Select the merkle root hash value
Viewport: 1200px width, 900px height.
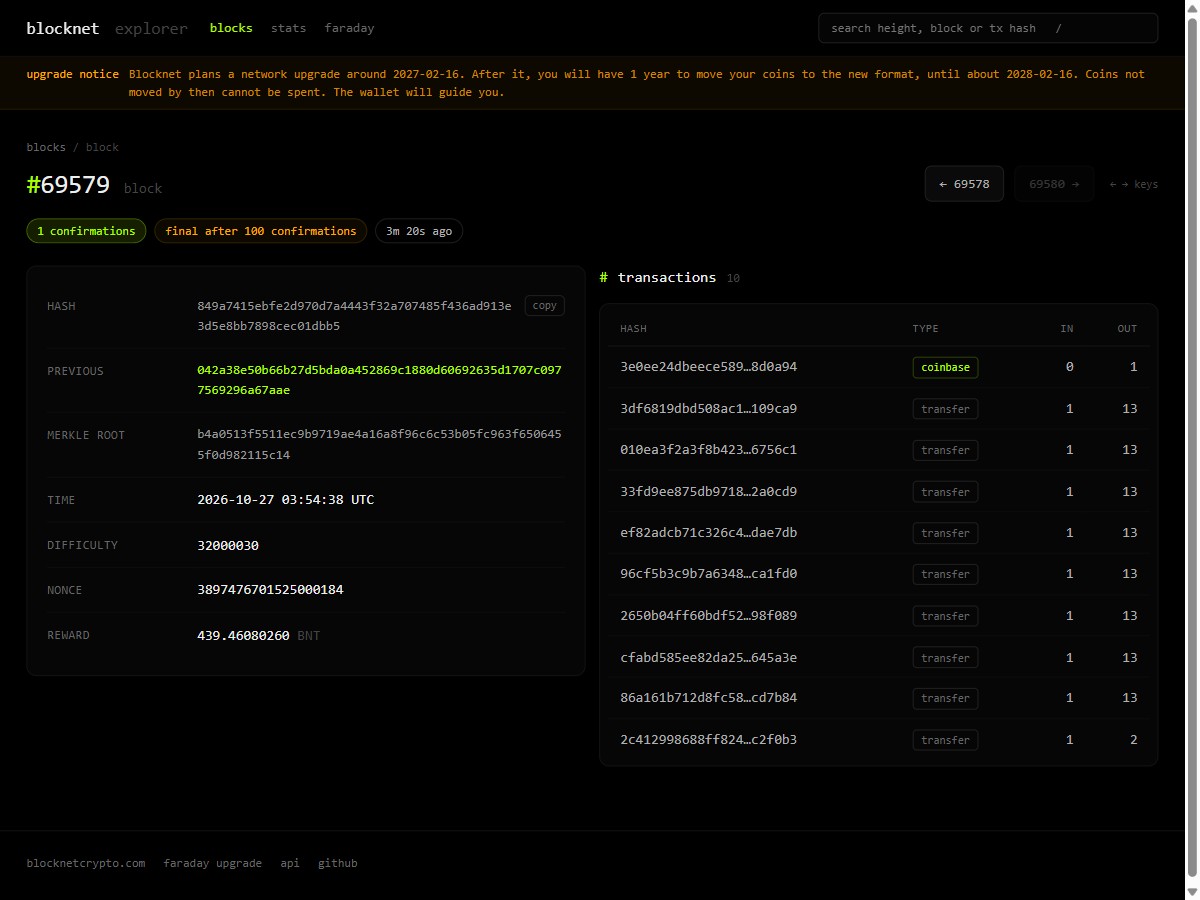click(379, 445)
